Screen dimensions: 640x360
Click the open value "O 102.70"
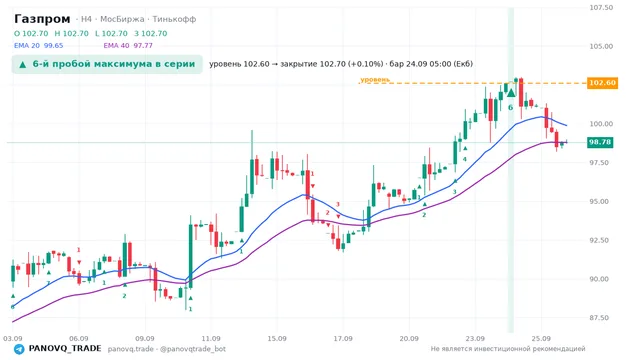click(31, 33)
